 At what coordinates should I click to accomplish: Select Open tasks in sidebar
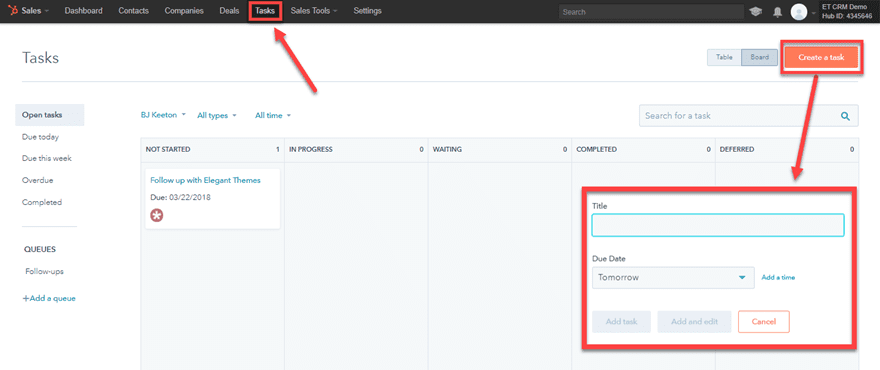(x=49, y=115)
